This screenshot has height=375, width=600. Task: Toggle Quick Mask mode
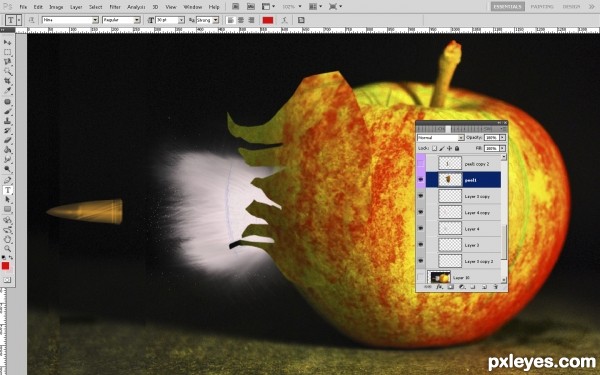click(7, 280)
